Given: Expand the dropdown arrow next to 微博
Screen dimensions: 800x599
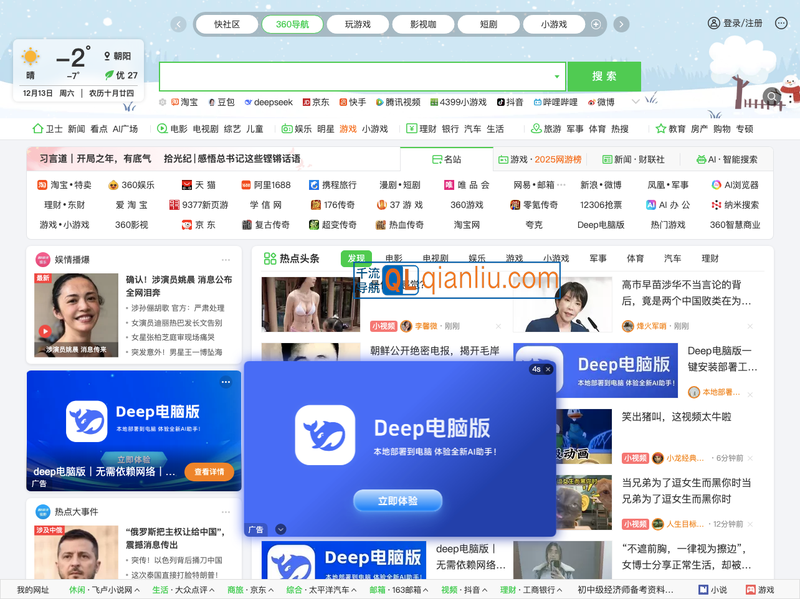Looking at the screenshot, I should click(635, 101).
